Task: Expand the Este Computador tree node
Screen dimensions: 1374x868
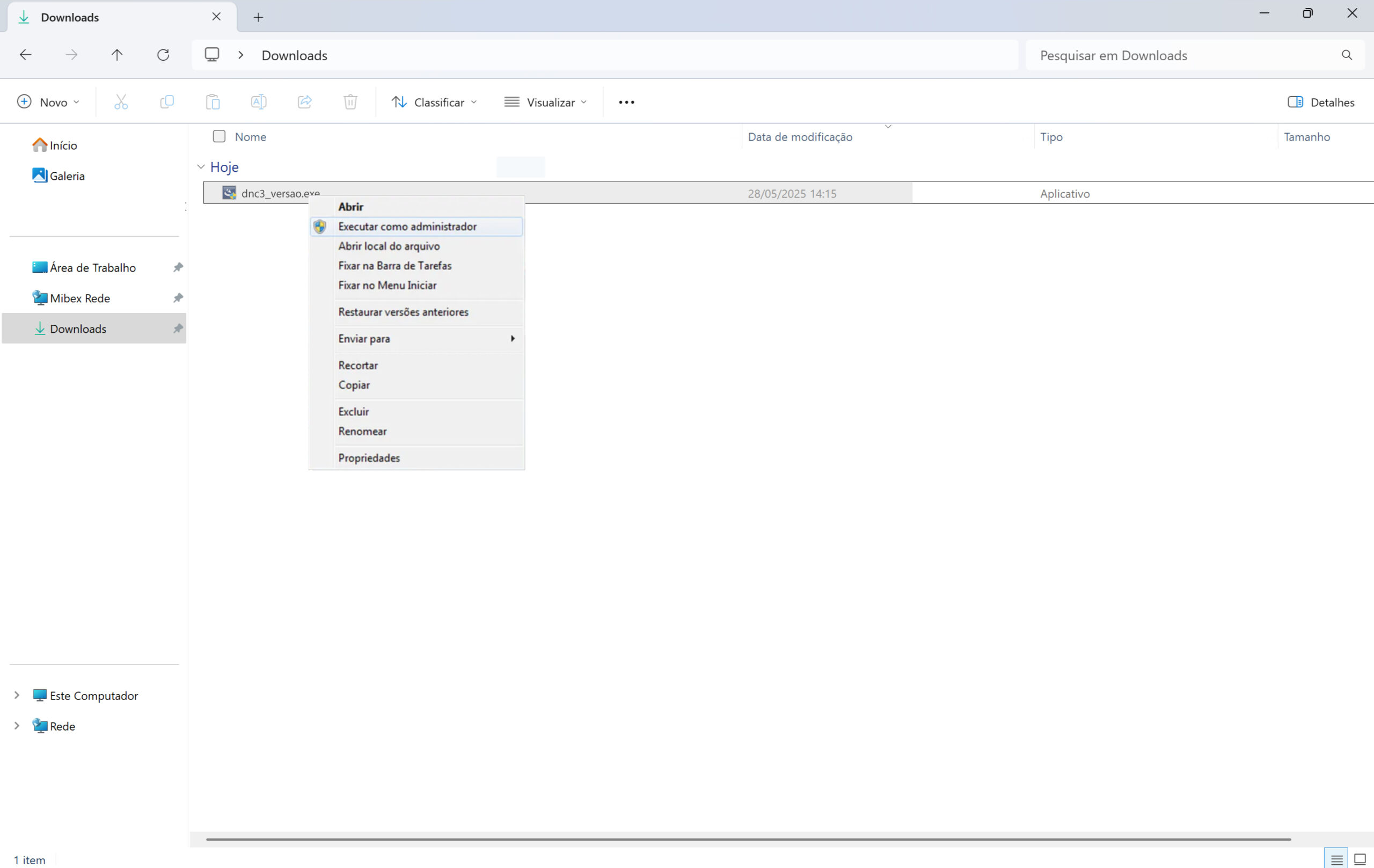Action: (17, 695)
